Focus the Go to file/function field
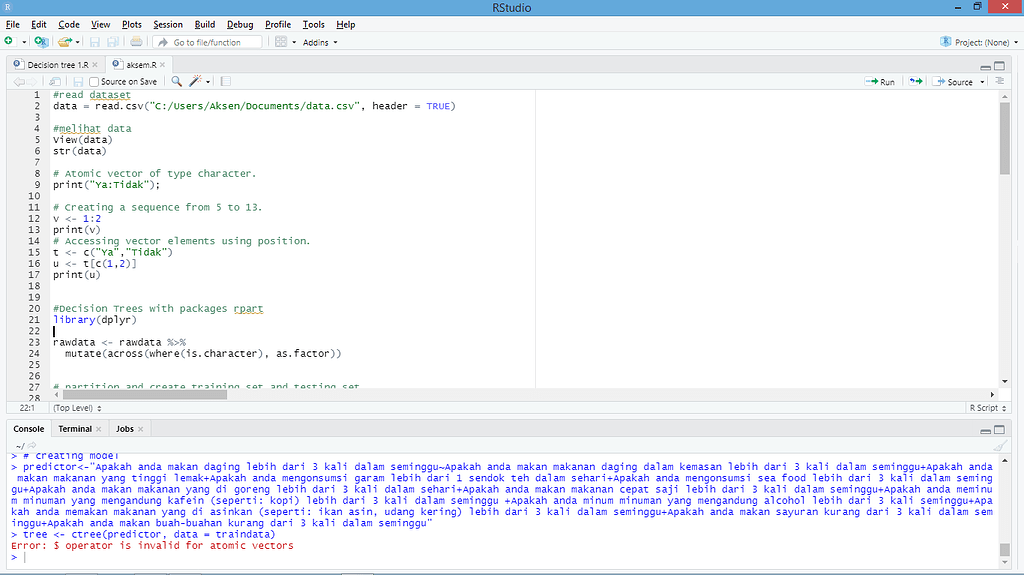 tap(208, 42)
